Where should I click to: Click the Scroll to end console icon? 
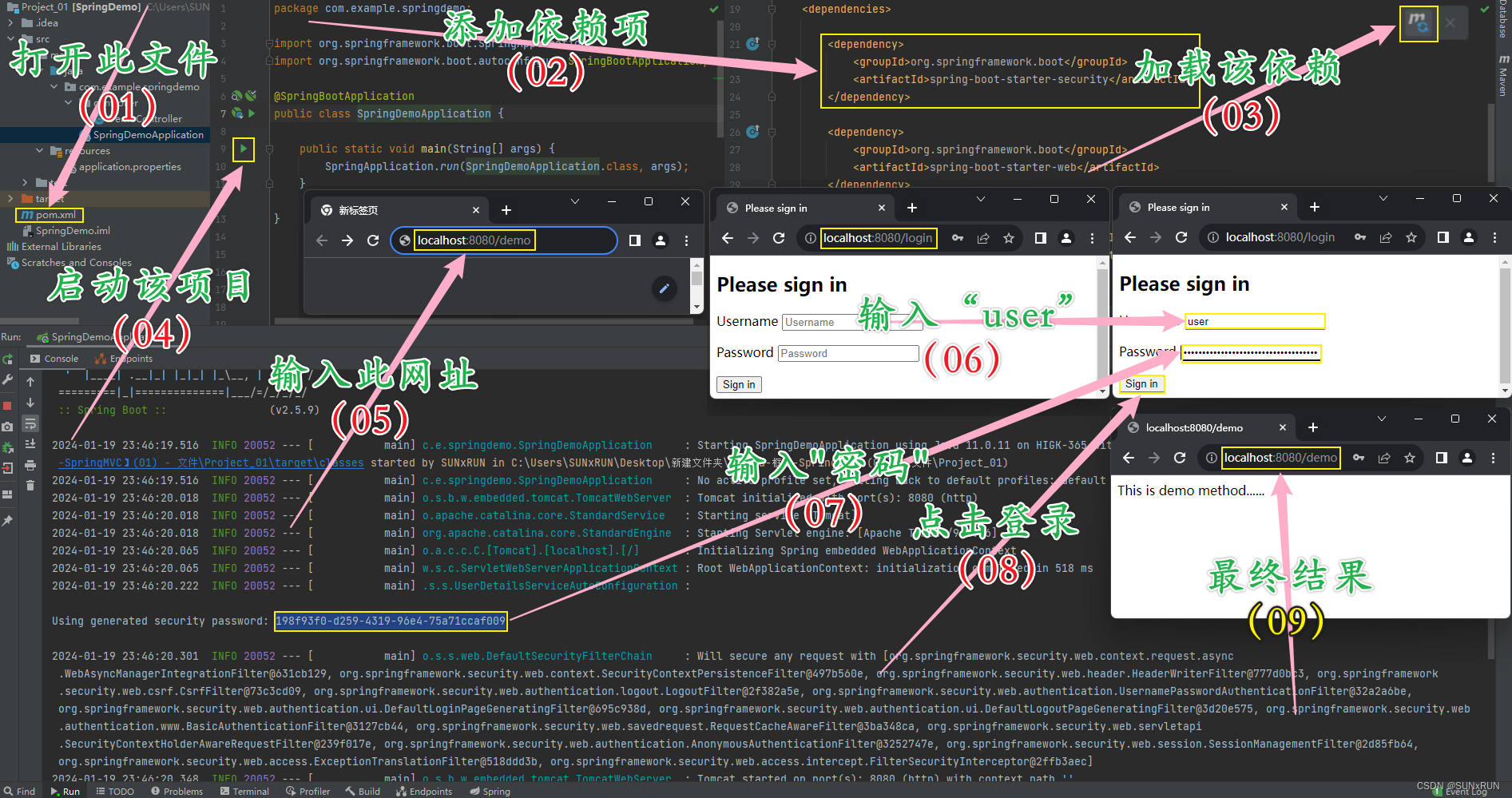coord(30,444)
